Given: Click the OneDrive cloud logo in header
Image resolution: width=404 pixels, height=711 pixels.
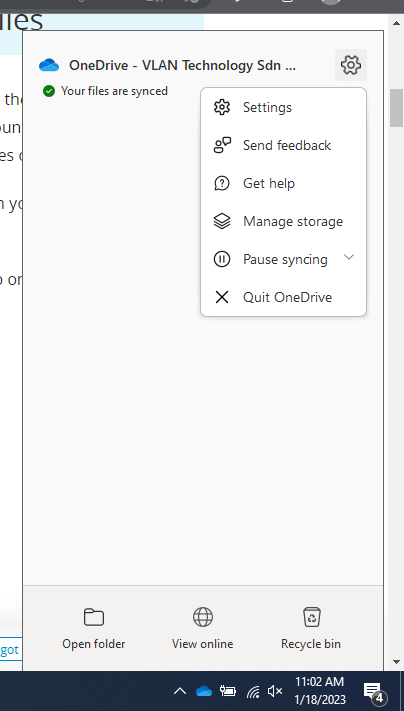Looking at the screenshot, I should click(x=49, y=65).
